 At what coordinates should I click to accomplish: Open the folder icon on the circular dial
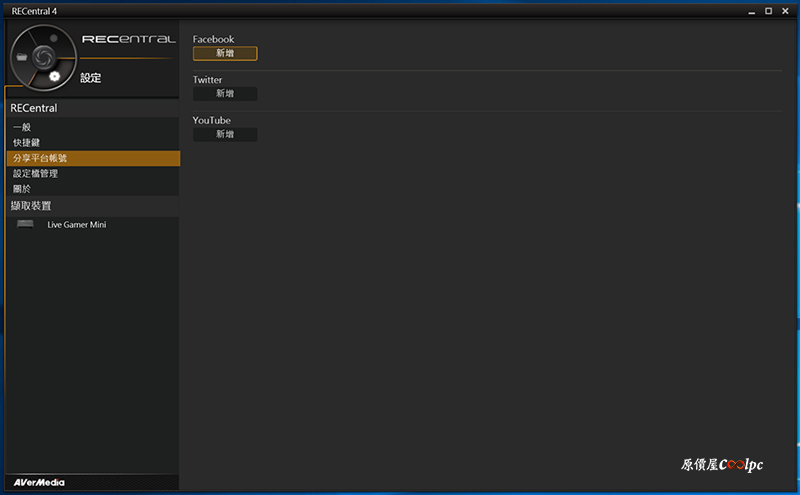click(21, 57)
